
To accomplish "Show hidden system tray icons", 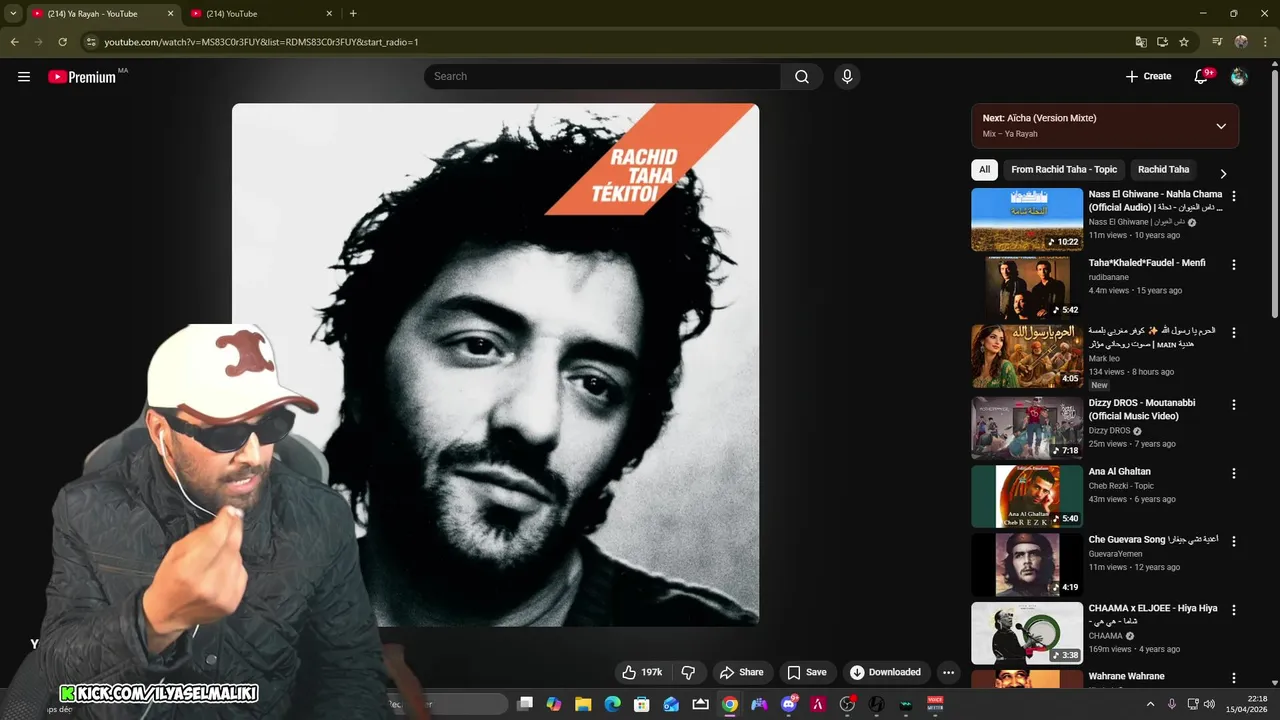I will click(1150, 704).
